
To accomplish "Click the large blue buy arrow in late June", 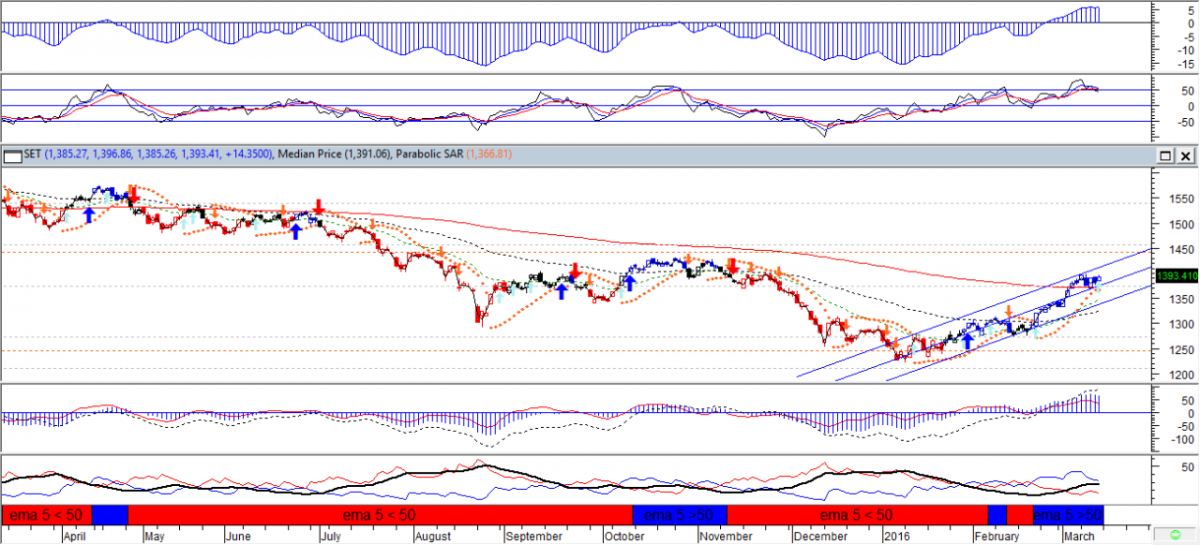I will pyautogui.click(x=296, y=231).
